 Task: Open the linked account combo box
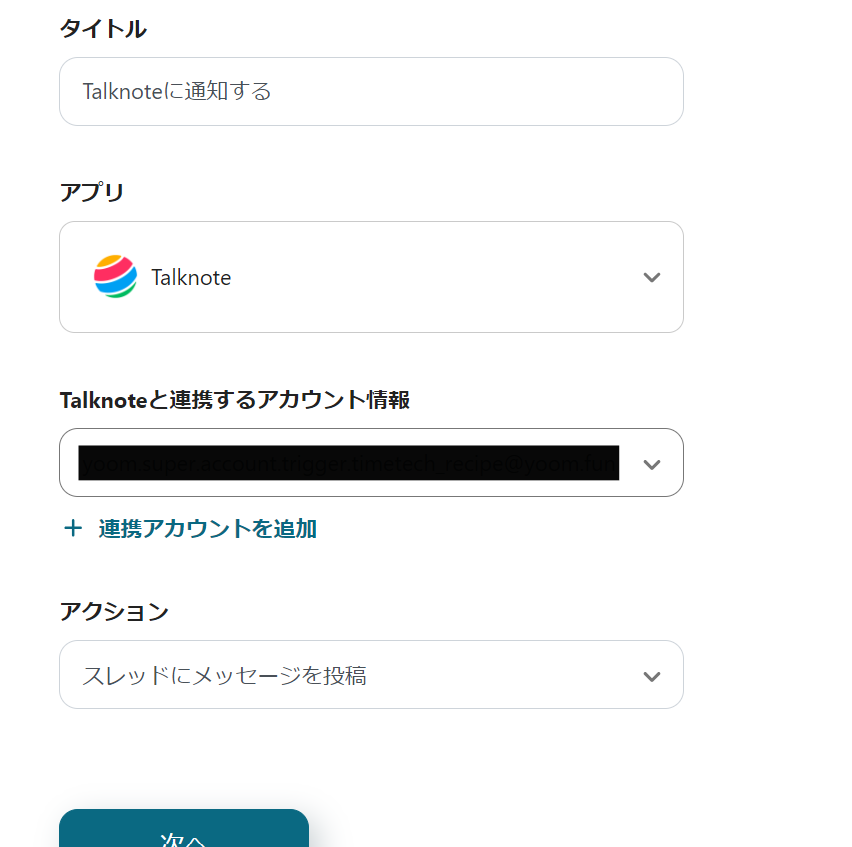point(371,462)
